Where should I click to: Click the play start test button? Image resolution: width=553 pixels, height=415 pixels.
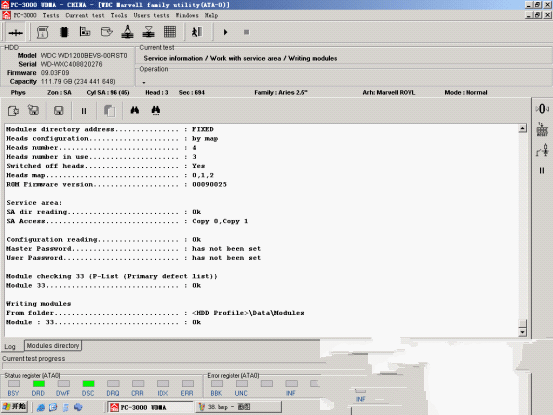click(x=225, y=32)
